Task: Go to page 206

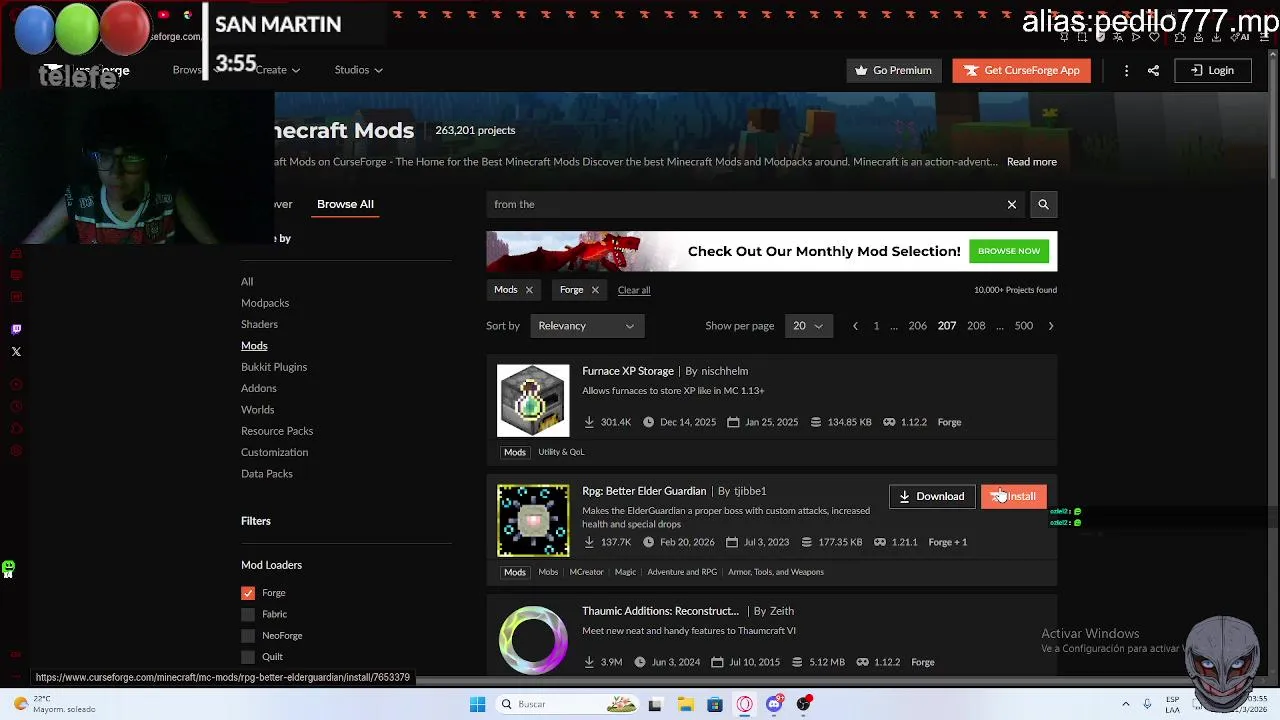Action: 917,326
